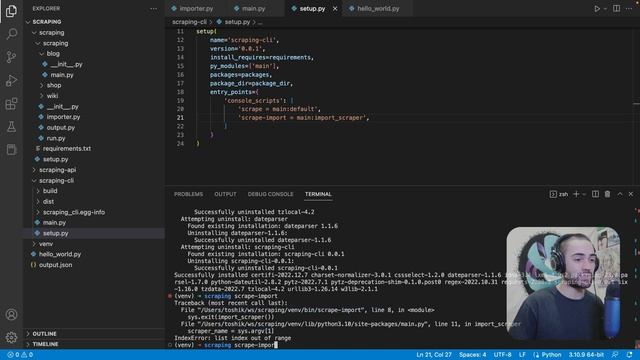Click Ln 21, Col 27 cursor position
Viewport: 640px width, 360px height.
click(x=434, y=355)
